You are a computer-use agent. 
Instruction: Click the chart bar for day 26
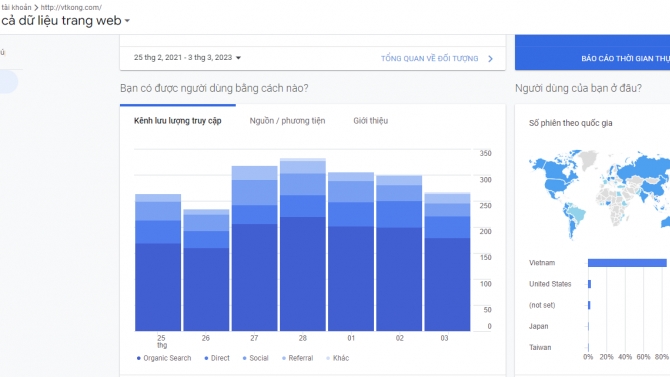[206, 270]
